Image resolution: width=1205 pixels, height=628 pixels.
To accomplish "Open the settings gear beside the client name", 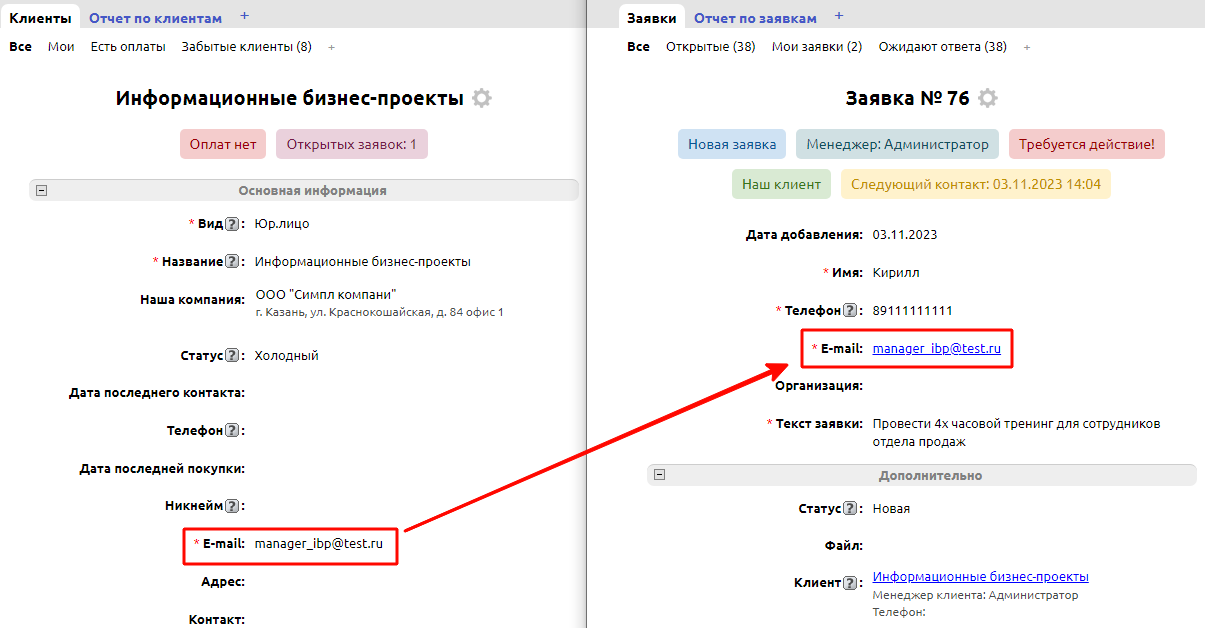I will 482,97.
